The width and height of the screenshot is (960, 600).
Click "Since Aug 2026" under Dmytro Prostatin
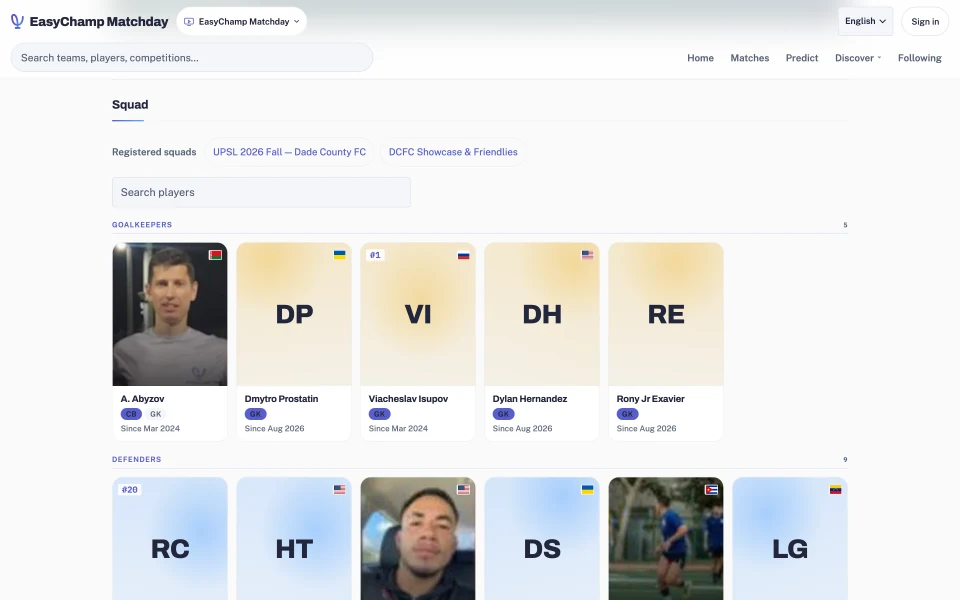(x=274, y=429)
